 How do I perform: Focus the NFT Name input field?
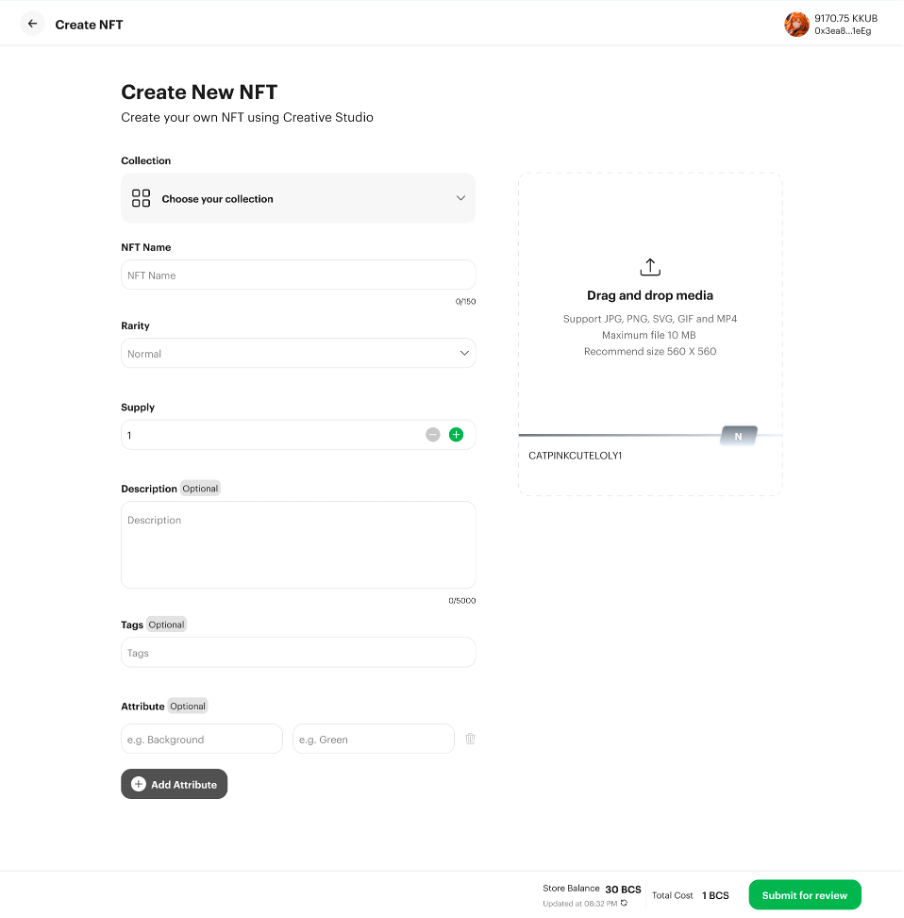point(298,275)
